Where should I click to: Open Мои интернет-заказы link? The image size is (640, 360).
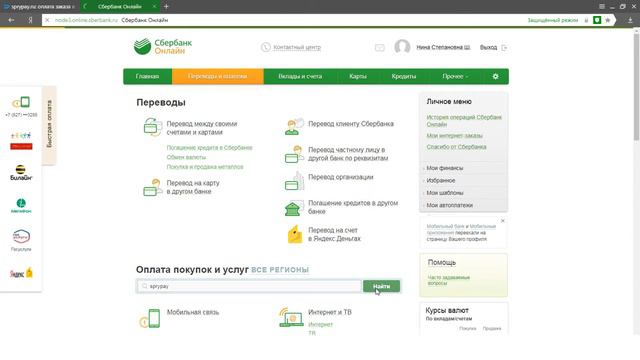point(454,136)
